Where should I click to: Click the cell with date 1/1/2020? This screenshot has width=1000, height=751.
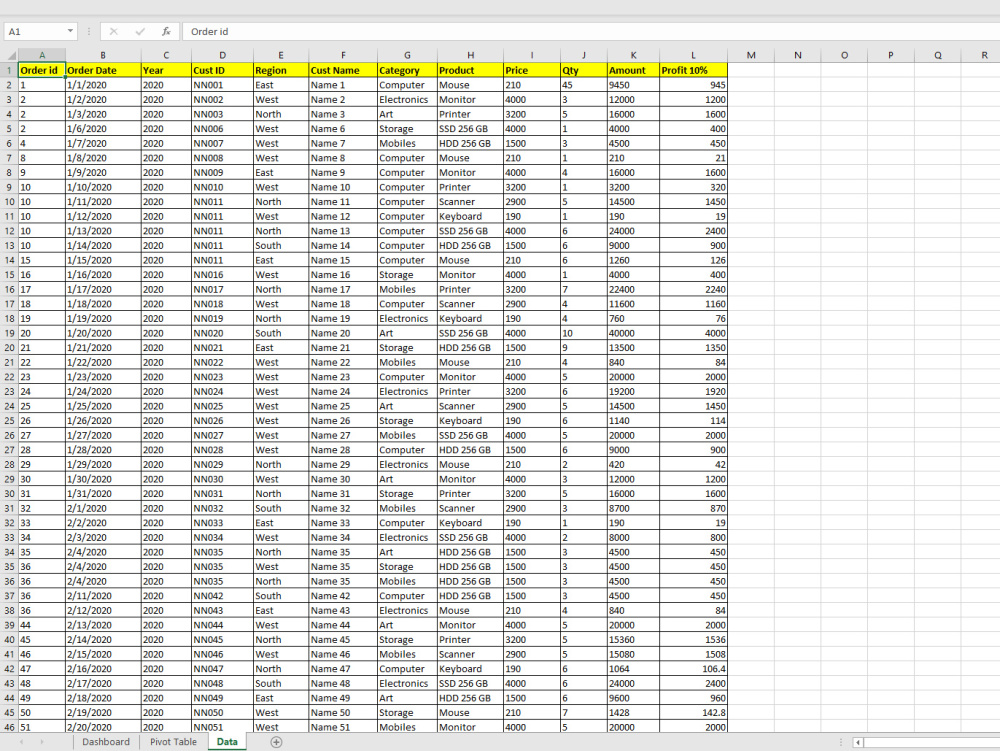103,85
